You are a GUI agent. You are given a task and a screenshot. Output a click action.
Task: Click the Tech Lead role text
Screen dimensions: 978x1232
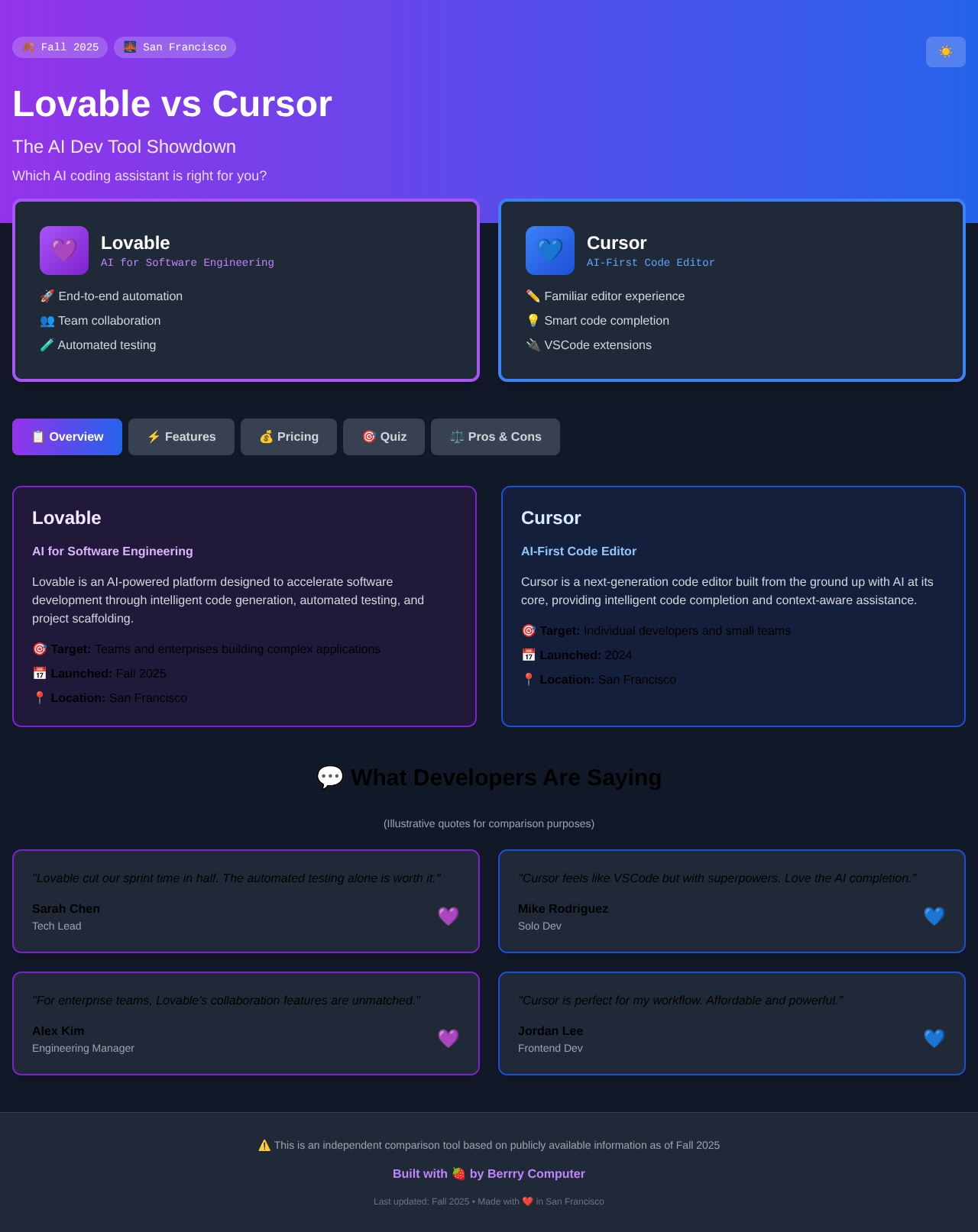point(57,926)
